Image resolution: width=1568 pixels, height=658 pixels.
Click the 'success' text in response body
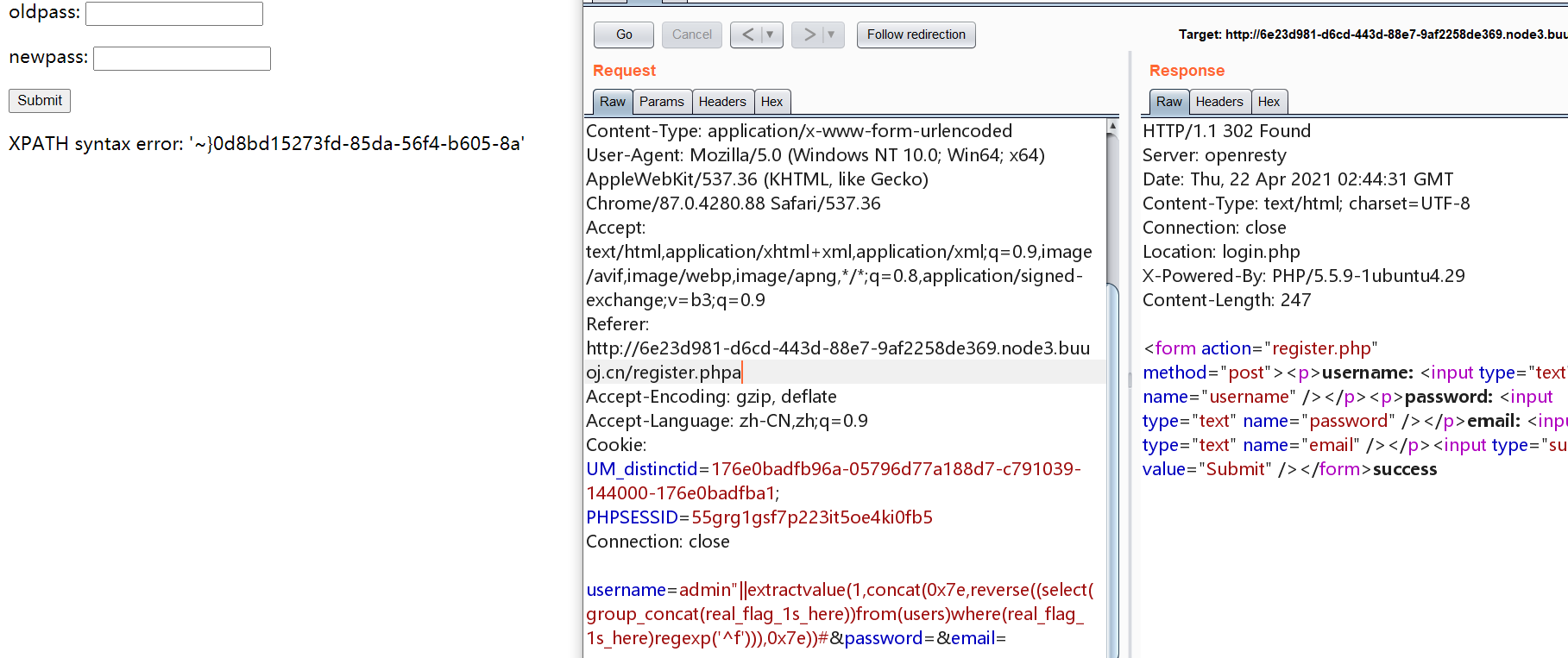click(x=1405, y=469)
